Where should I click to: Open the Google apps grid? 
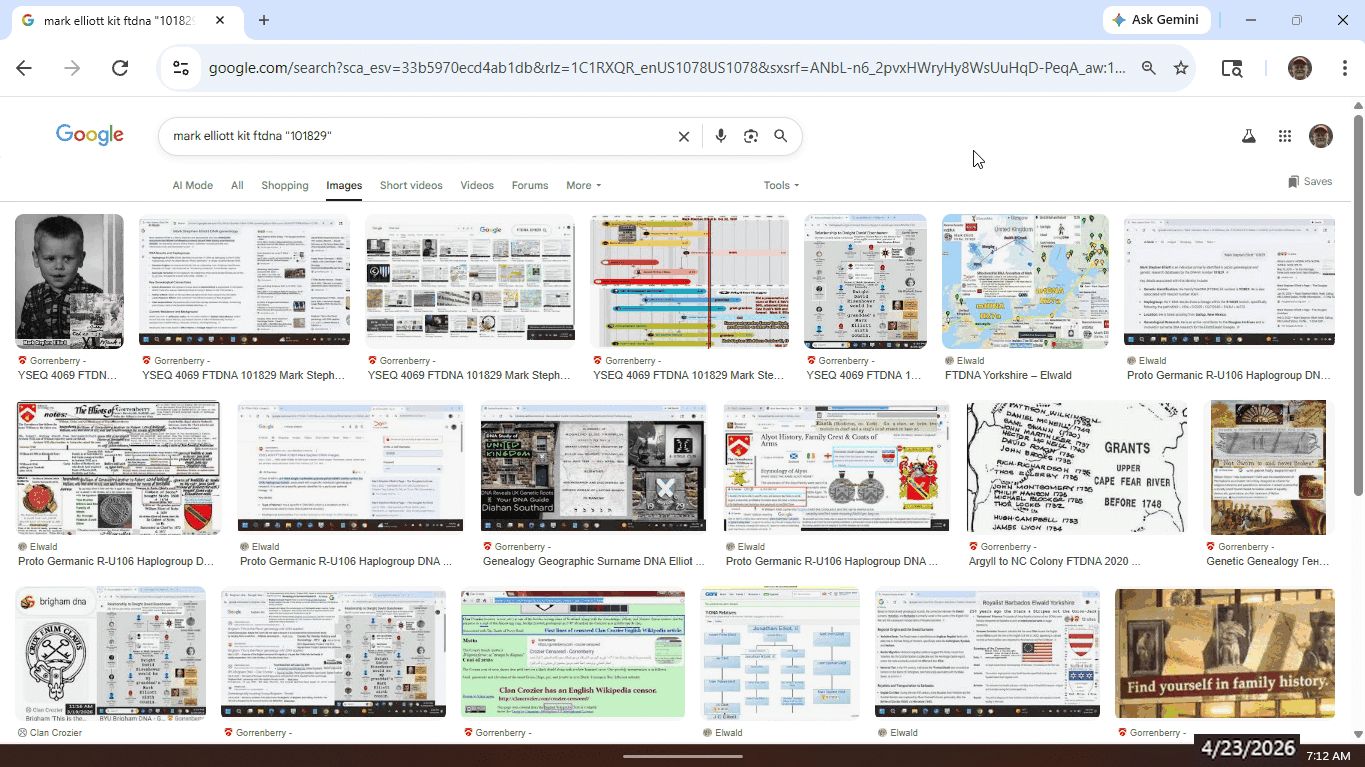[x=1285, y=136]
